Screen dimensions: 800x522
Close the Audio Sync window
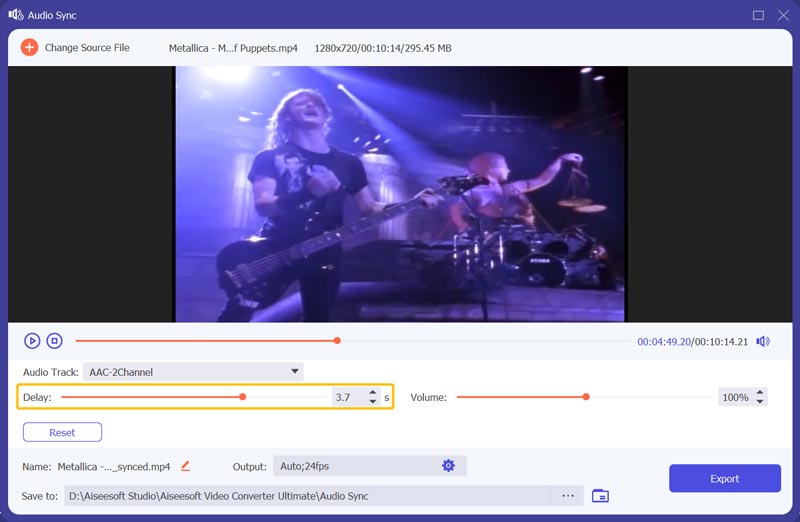coord(783,15)
